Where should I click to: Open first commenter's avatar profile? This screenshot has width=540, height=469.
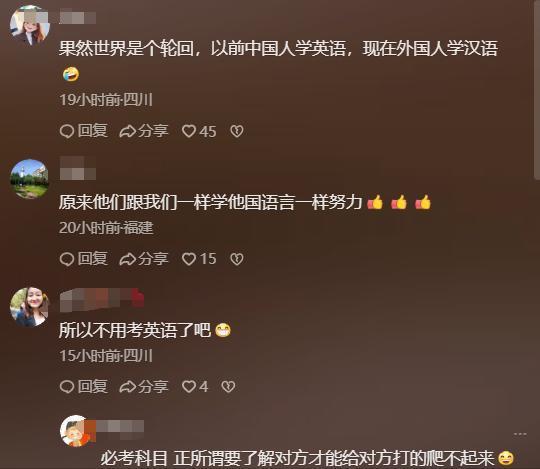(x=30, y=25)
